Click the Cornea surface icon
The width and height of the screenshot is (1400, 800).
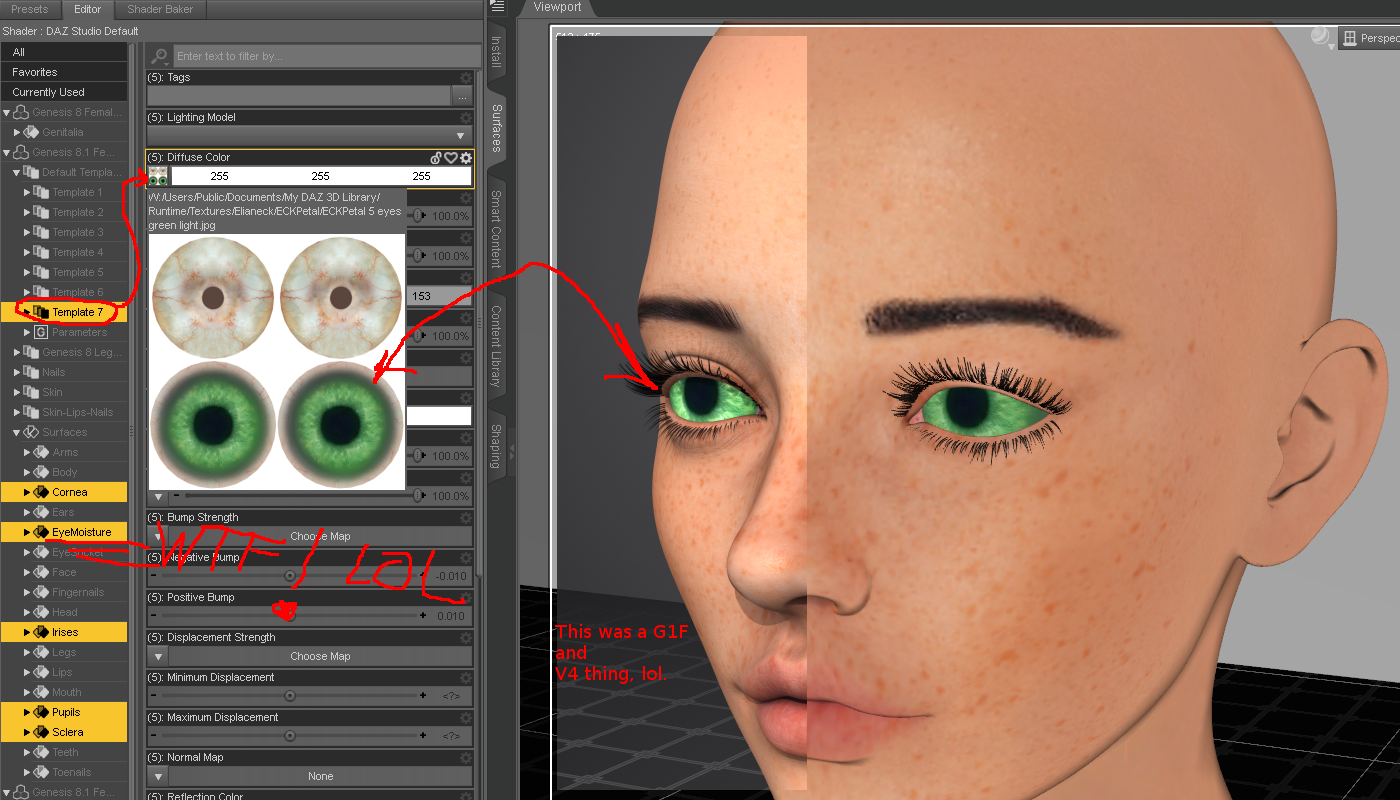41,492
